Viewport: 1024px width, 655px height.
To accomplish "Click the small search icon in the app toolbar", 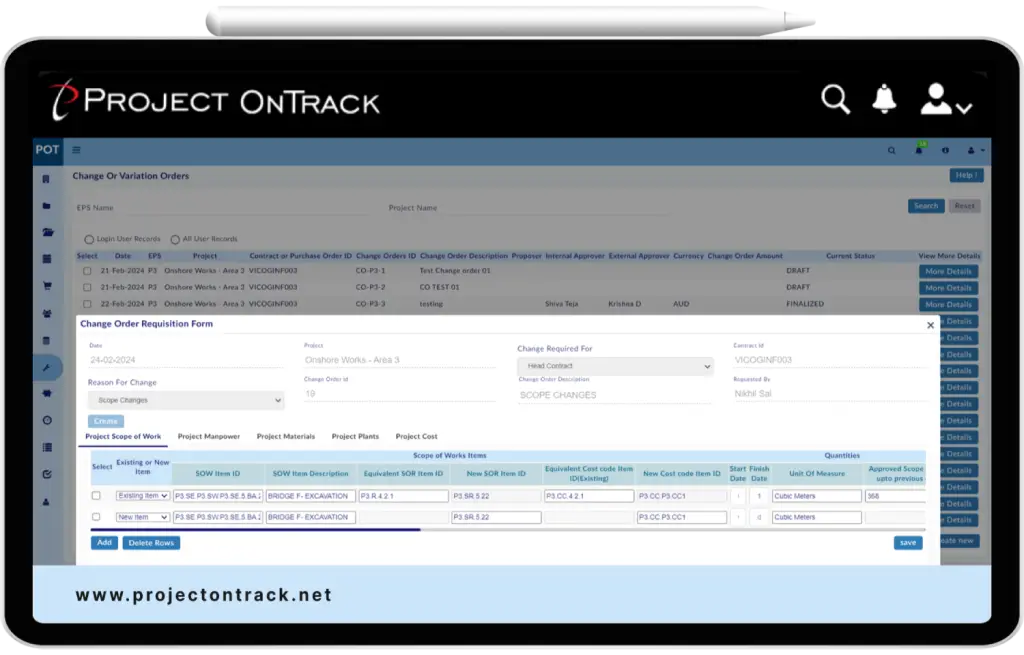I will 891,151.
